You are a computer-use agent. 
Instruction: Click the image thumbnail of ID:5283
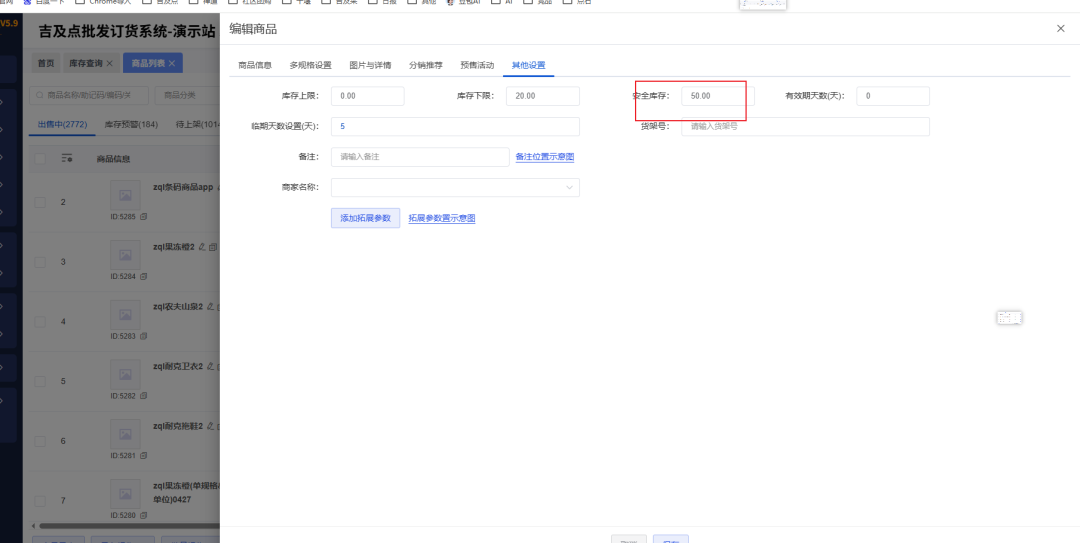tap(125, 315)
